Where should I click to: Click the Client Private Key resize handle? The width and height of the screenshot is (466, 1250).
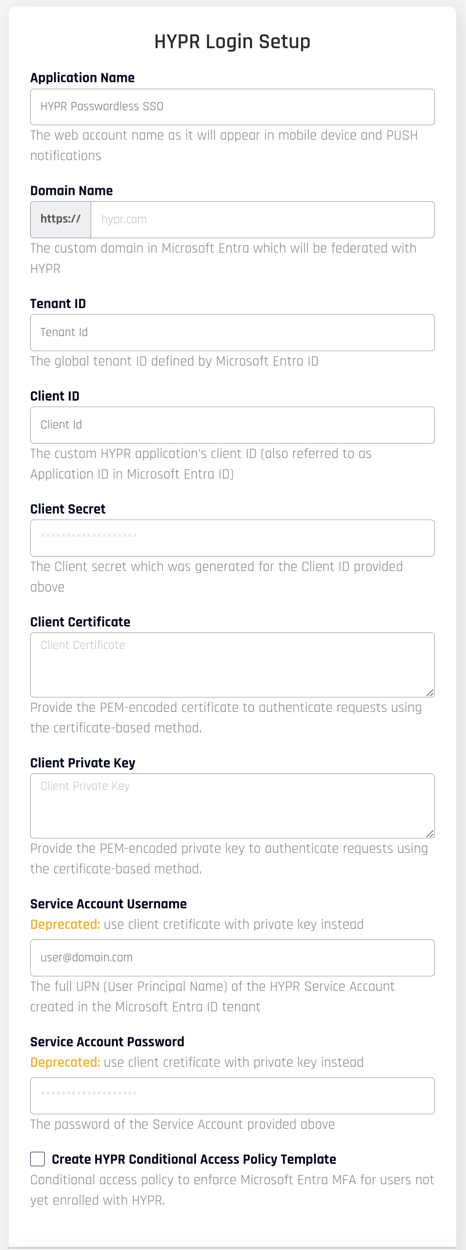click(429, 832)
